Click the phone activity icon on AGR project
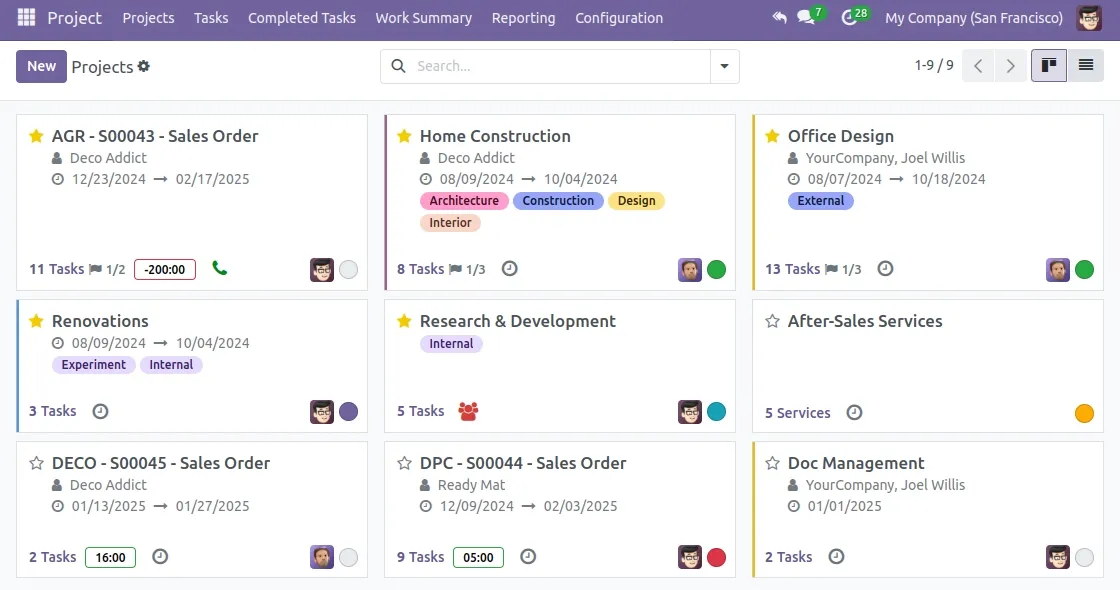Screen dimensions: 1120x590 pyautogui.click(x=219, y=269)
